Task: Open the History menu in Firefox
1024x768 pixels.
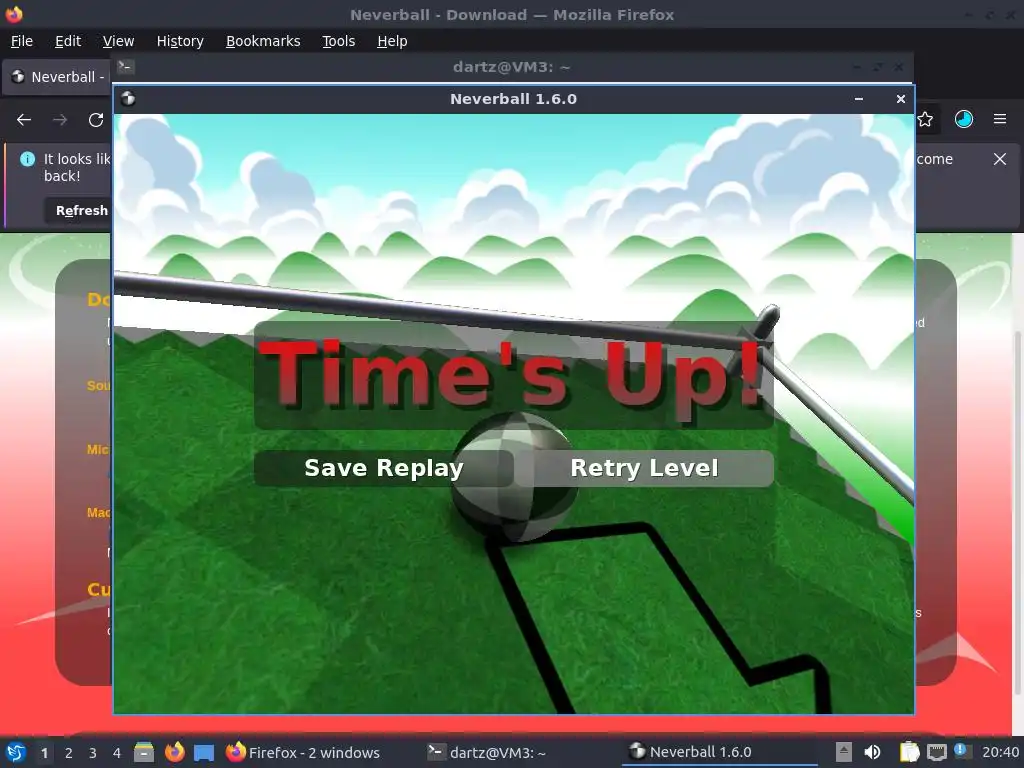Action: pyautogui.click(x=180, y=41)
